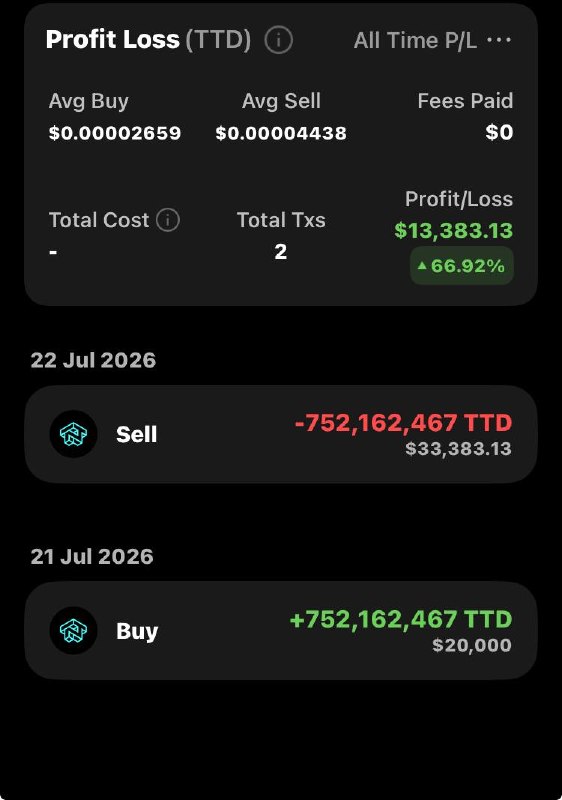Open the Buy transaction dated 21 Jul 2026
Screen dimensions: 562x800
click(281, 631)
